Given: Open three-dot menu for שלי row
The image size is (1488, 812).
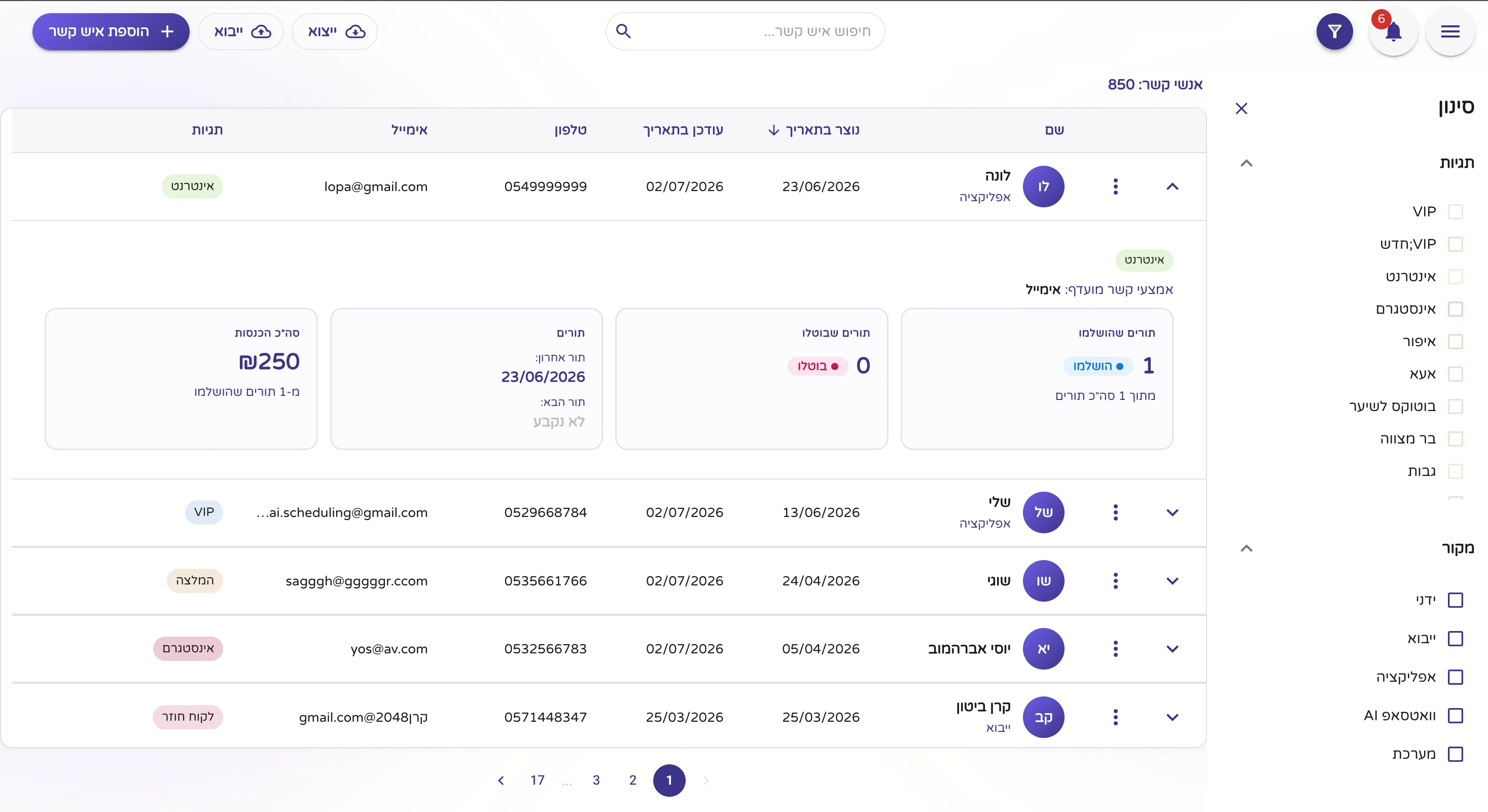Looking at the screenshot, I should pos(1115,512).
